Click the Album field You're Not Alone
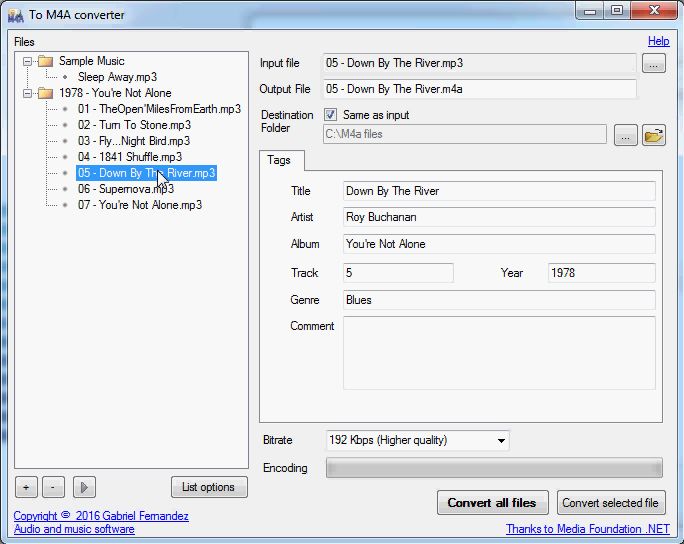This screenshot has width=684, height=544. point(499,244)
